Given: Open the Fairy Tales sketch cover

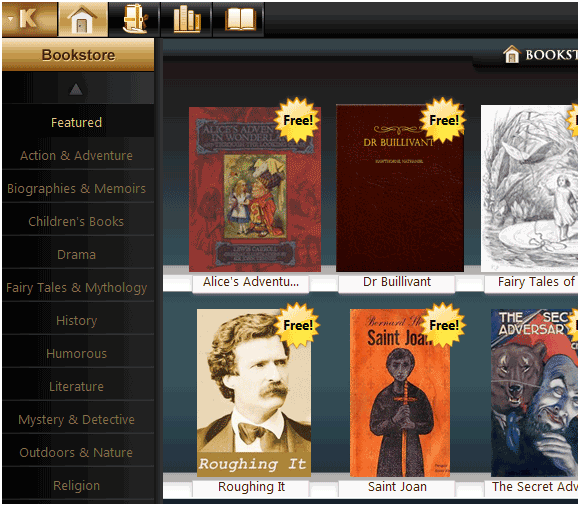Looking at the screenshot, I should point(529,188).
